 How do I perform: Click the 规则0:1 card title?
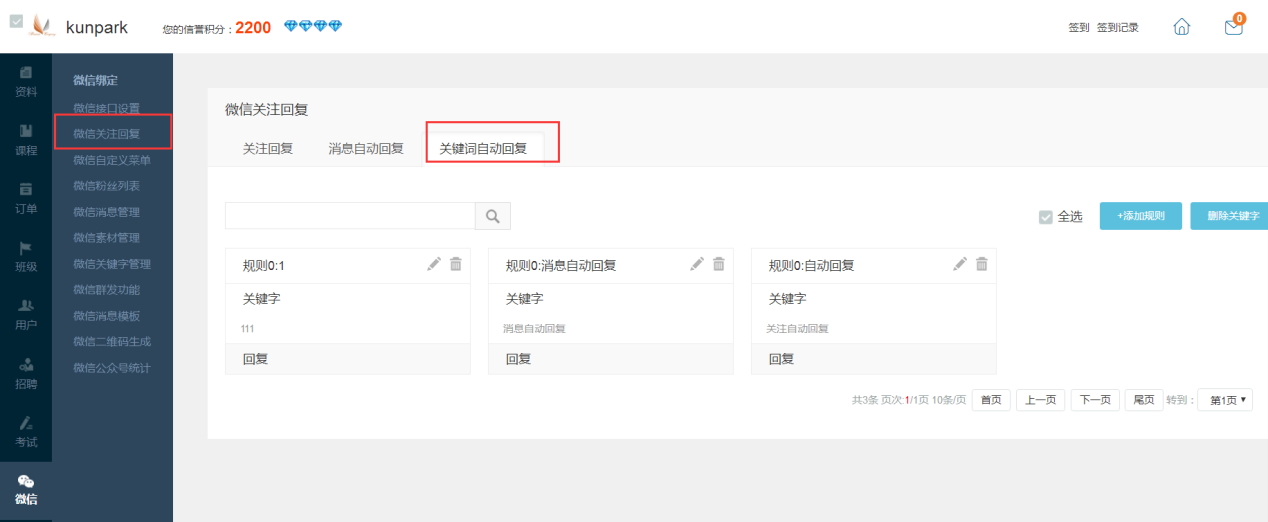264,266
